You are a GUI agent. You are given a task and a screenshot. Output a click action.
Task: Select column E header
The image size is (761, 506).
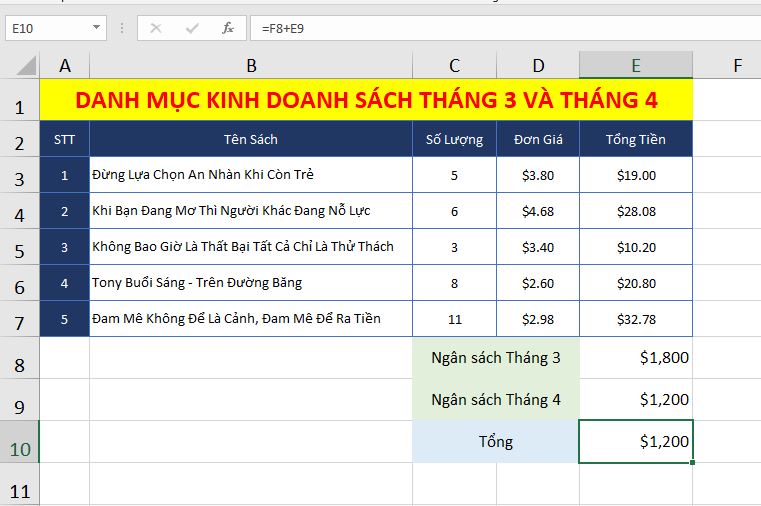click(636, 65)
